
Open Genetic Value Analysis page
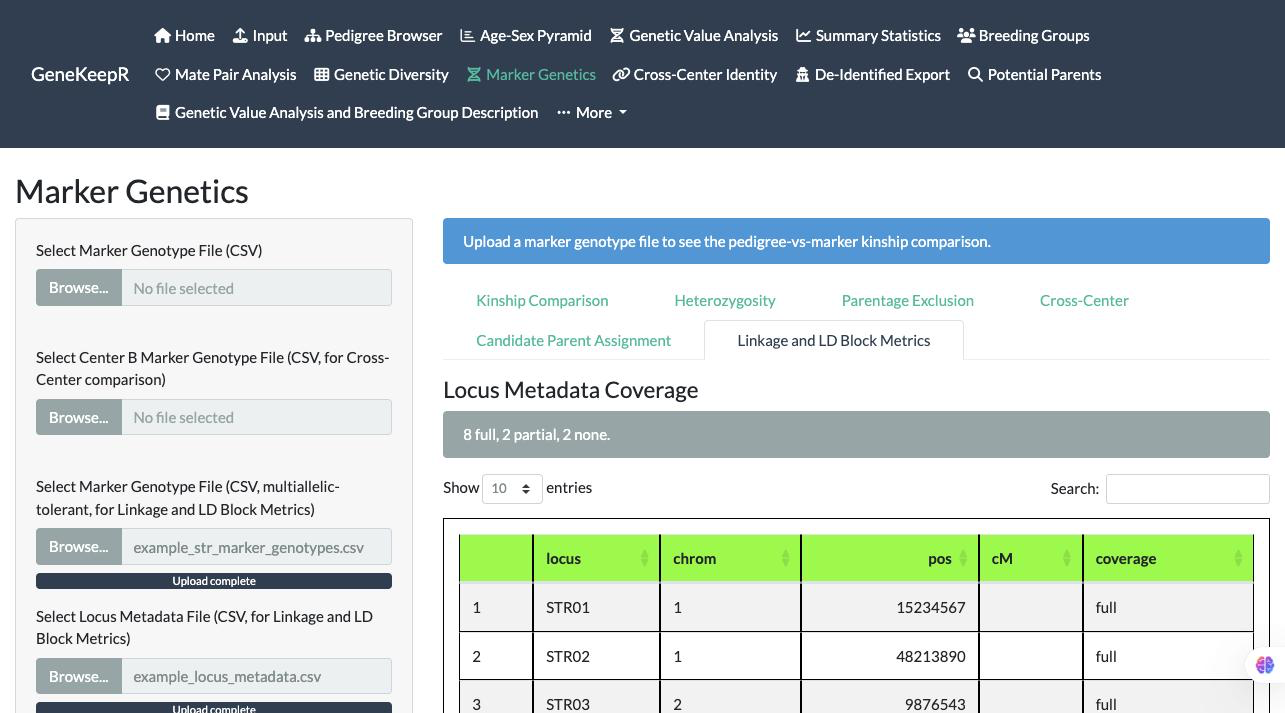coord(694,36)
